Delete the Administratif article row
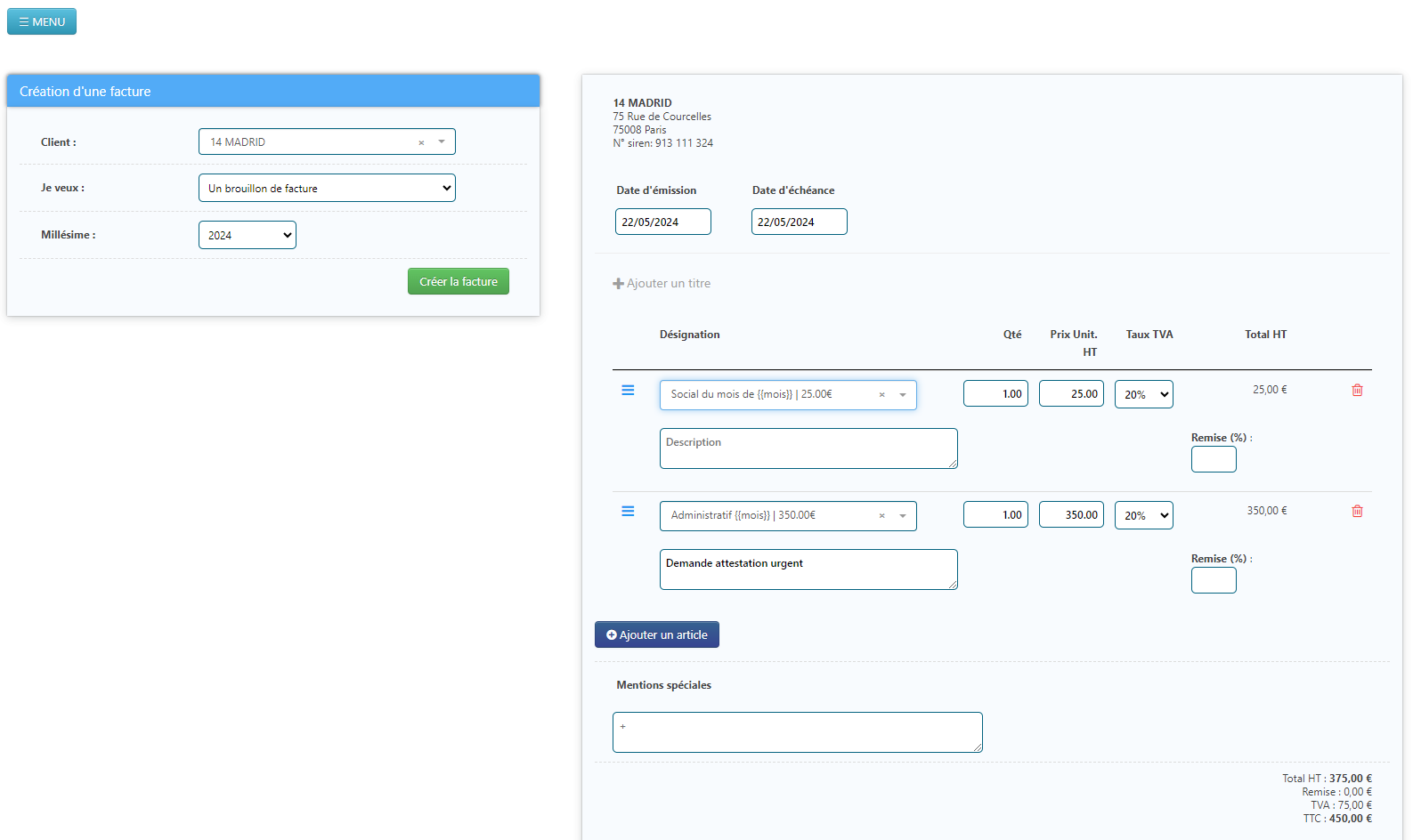Image resolution: width=1413 pixels, height=840 pixels. 1357,512
